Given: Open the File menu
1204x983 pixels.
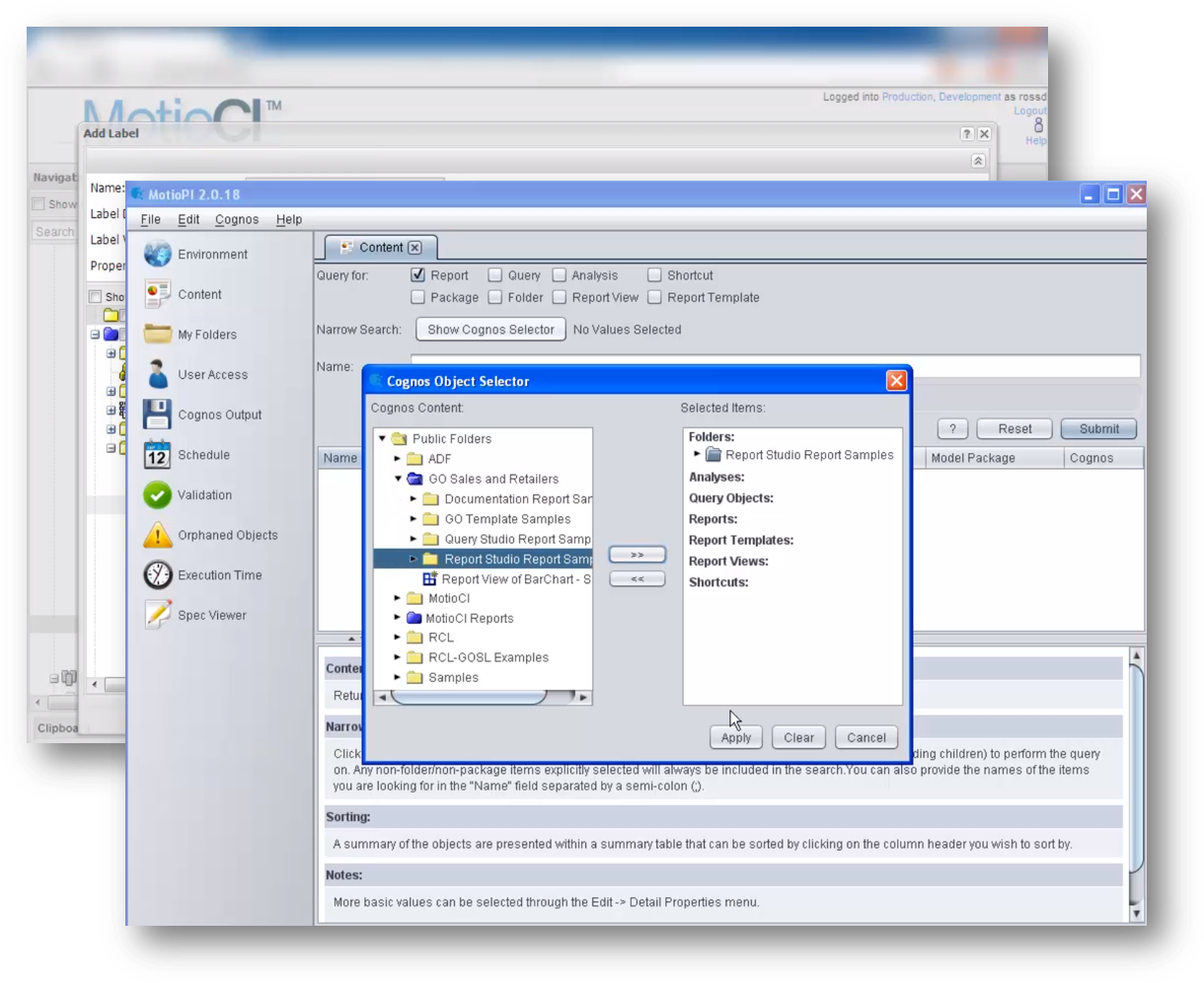Looking at the screenshot, I should (150, 219).
